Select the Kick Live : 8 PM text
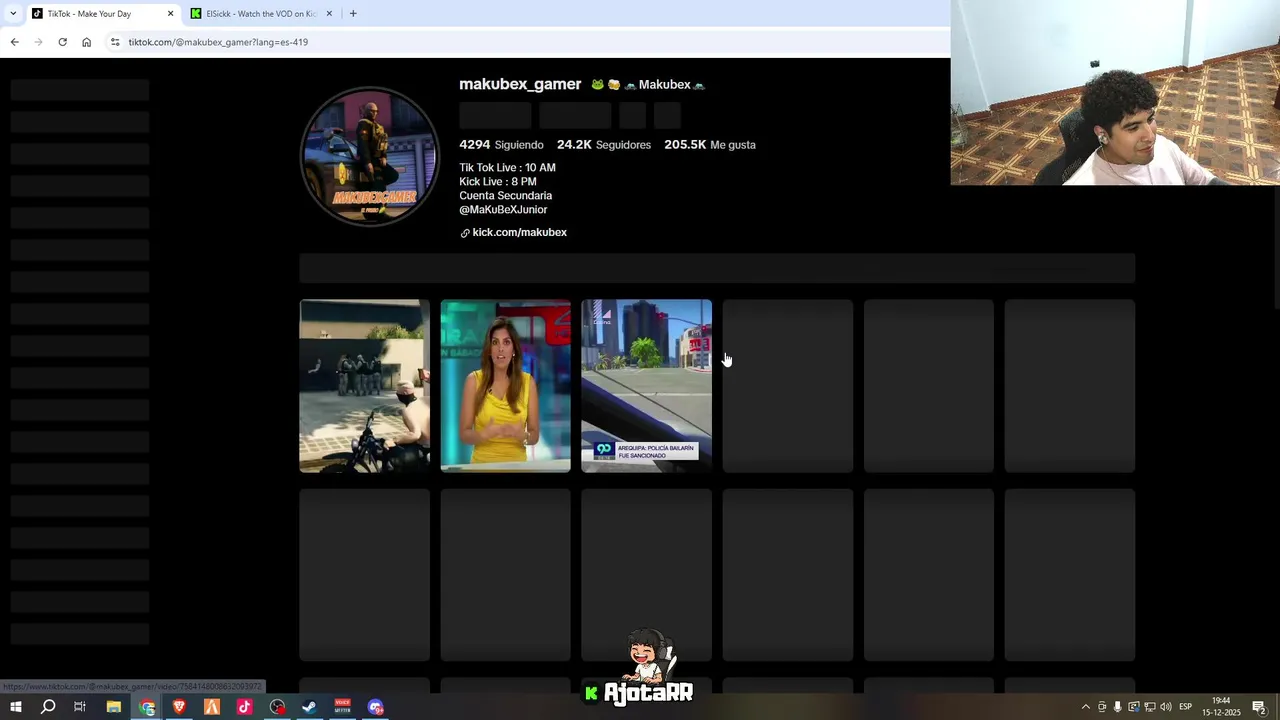Viewport: 1280px width, 720px height. [498, 182]
